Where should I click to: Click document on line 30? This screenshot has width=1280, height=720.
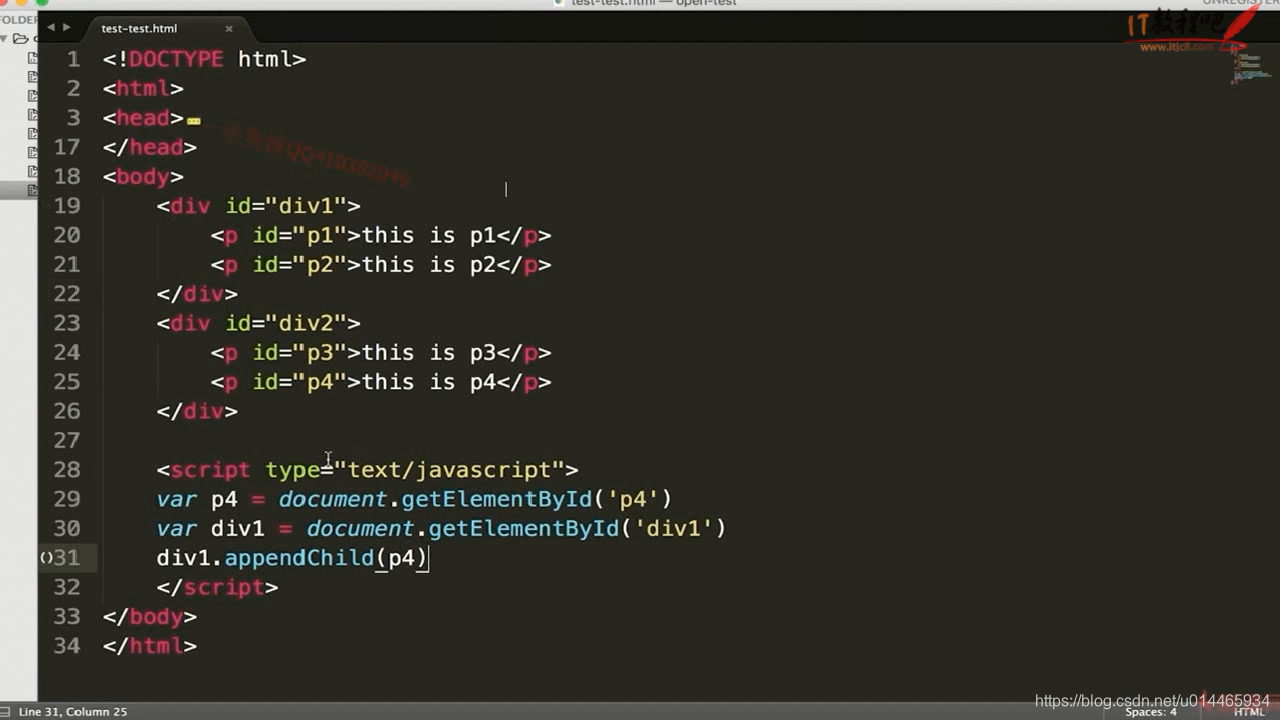pyautogui.click(x=360, y=528)
